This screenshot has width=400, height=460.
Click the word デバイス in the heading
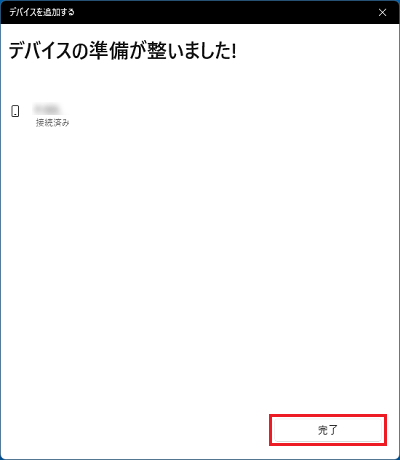click(40, 52)
